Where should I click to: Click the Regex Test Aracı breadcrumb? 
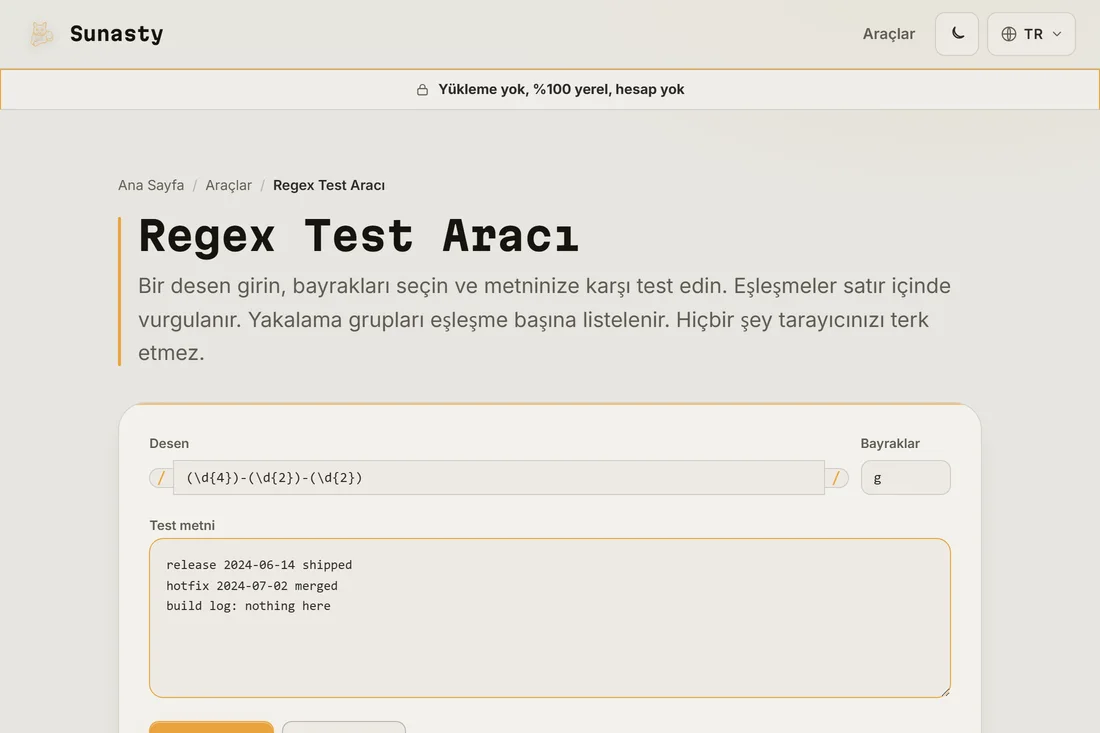click(x=329, y=185)
